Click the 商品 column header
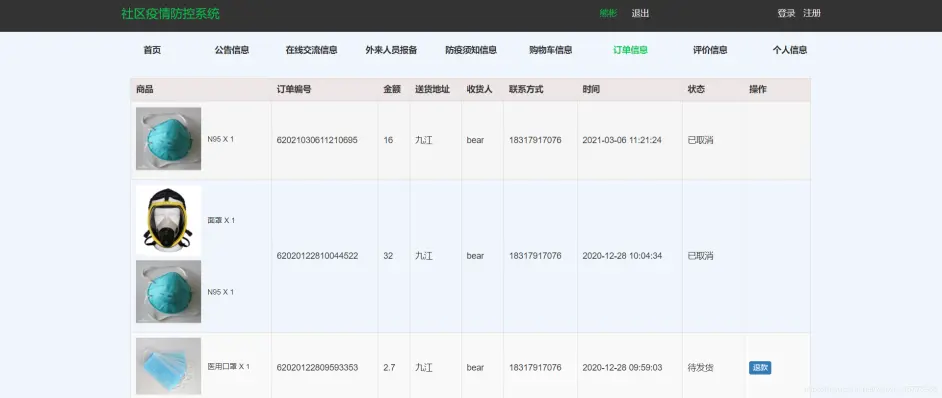The width and height of the screenshot is (942, 398). [x=145, y=89]
